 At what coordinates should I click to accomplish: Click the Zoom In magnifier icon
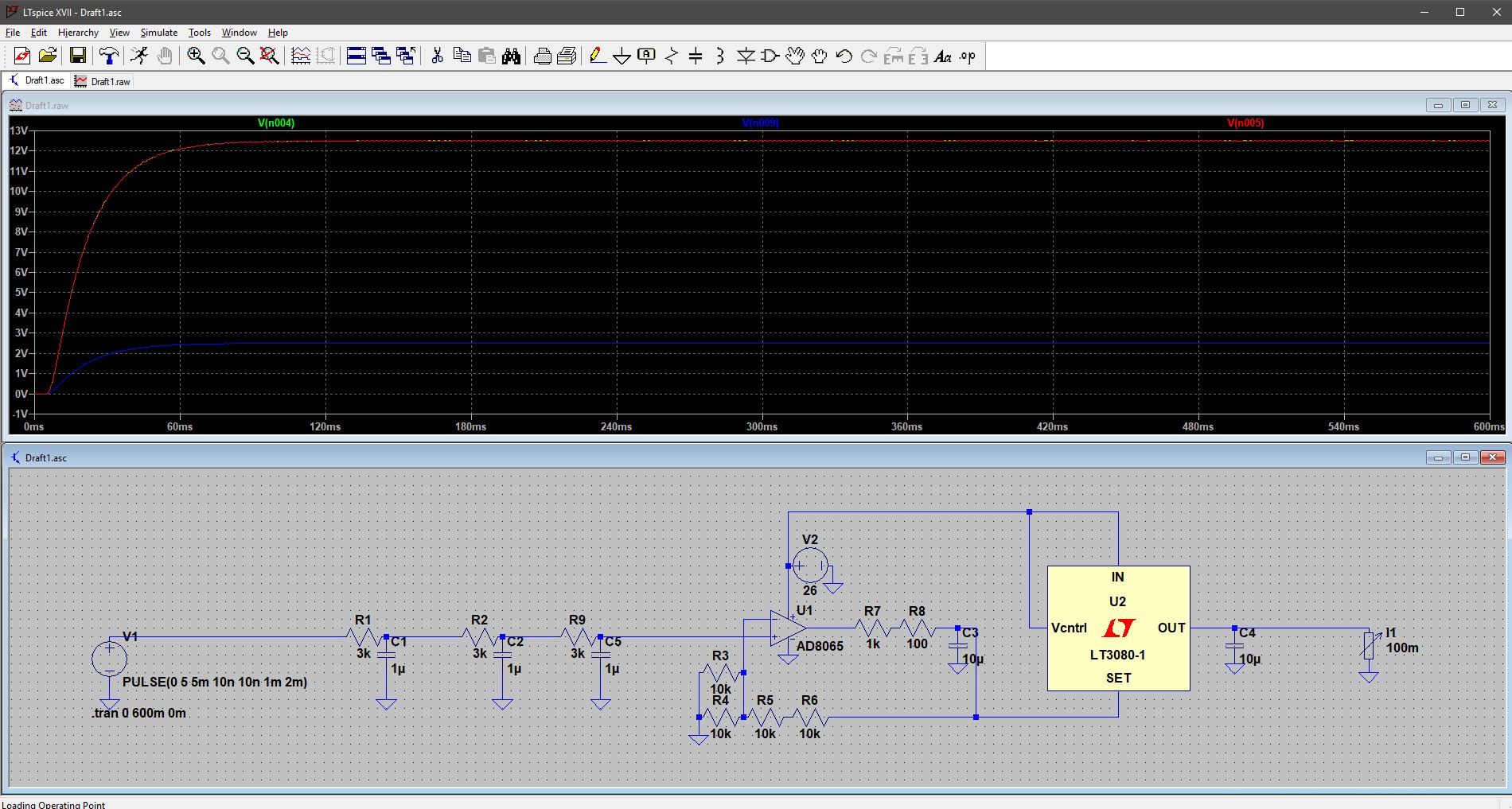pyautogui.click(x=196, y=56)
